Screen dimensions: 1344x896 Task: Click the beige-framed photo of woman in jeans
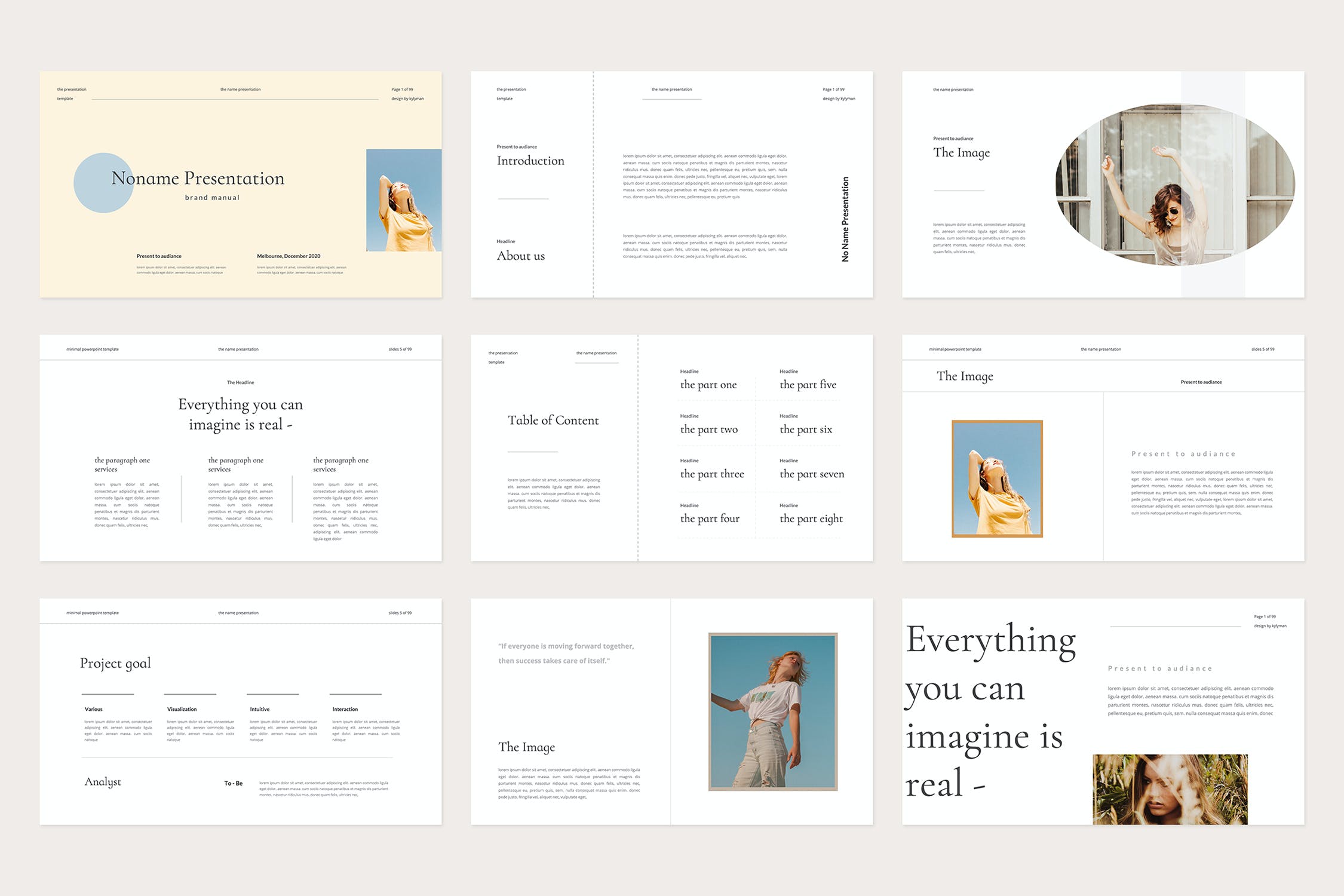[x=772, y=711]
